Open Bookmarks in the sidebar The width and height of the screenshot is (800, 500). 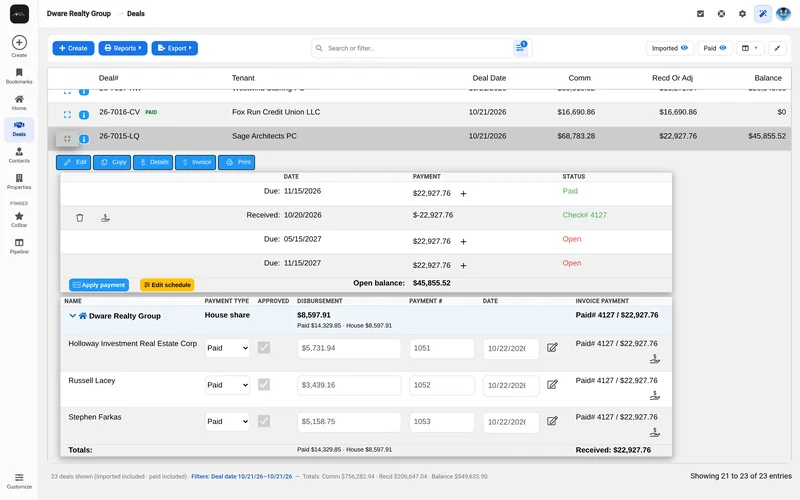point(19,76)
